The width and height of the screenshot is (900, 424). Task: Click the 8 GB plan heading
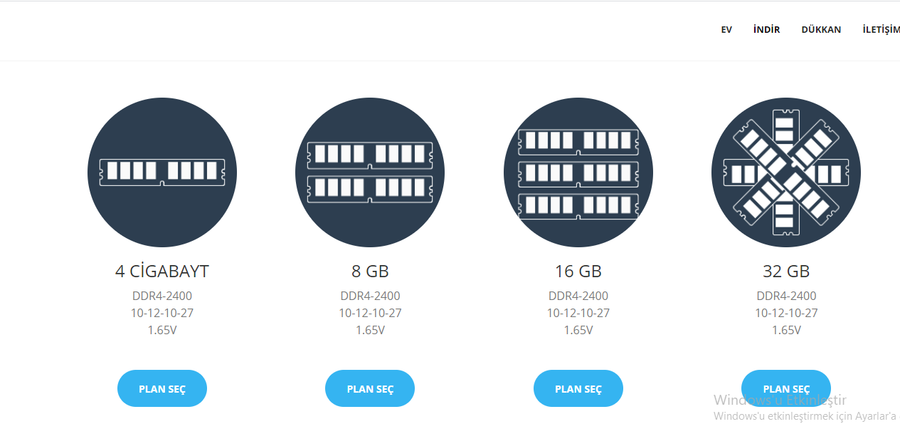(x=370, y=271)
